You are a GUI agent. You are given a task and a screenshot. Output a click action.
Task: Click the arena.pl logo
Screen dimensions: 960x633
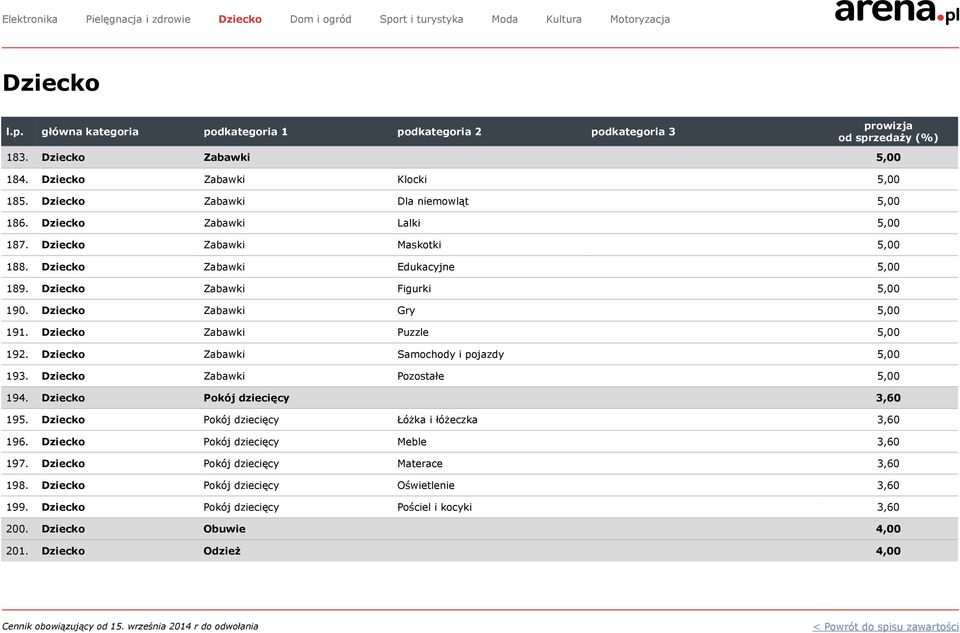click(896, 11)
